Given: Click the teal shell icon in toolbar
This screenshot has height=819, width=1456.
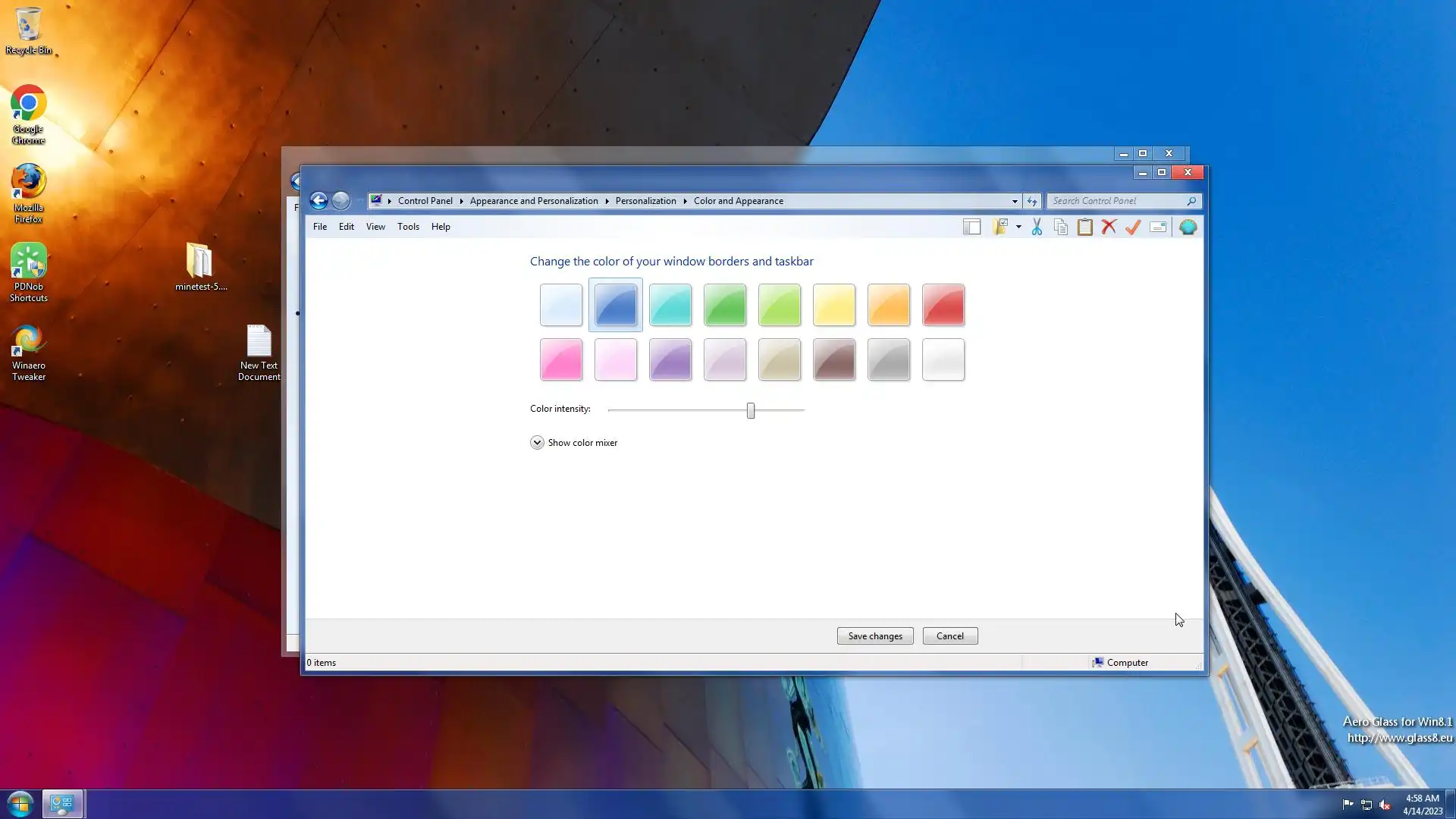Looking at the screenshot, I should coord(1188,227).
